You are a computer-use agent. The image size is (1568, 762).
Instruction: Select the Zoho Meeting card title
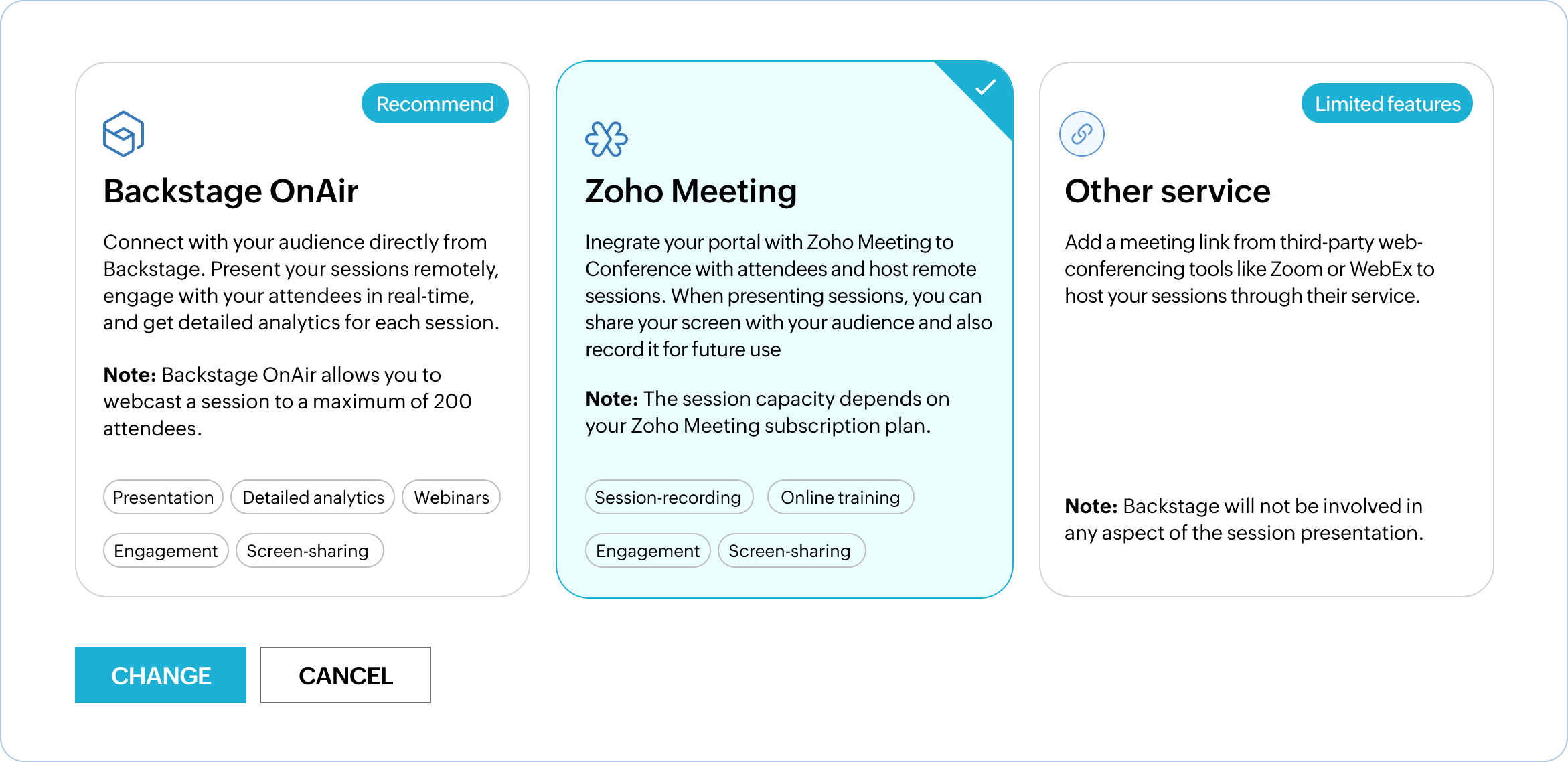(690, 192)
